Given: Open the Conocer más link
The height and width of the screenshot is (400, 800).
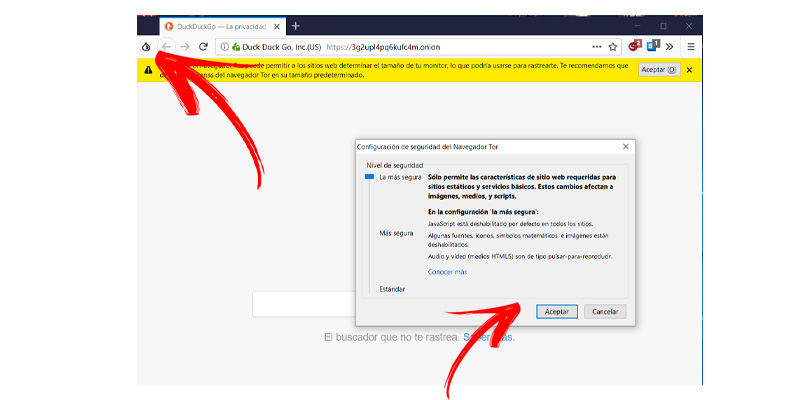Looking at the screenshot, I should [447, 272].
